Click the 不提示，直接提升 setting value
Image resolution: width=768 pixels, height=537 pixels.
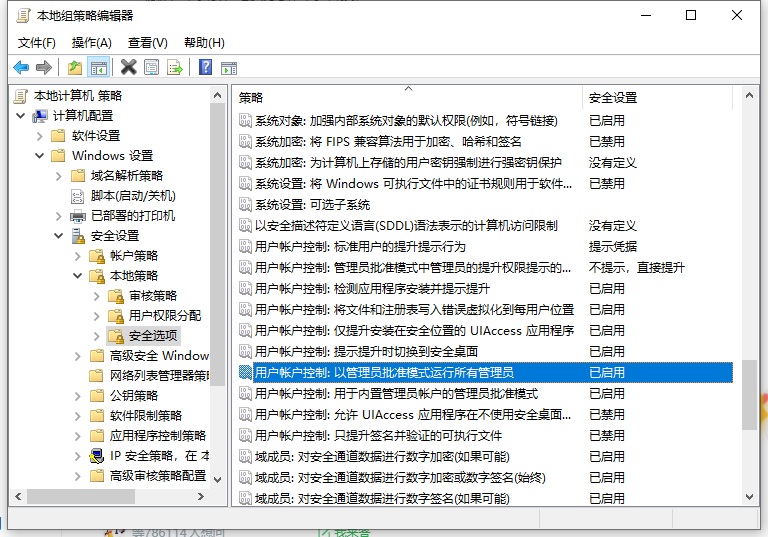(x=636, y=268)
